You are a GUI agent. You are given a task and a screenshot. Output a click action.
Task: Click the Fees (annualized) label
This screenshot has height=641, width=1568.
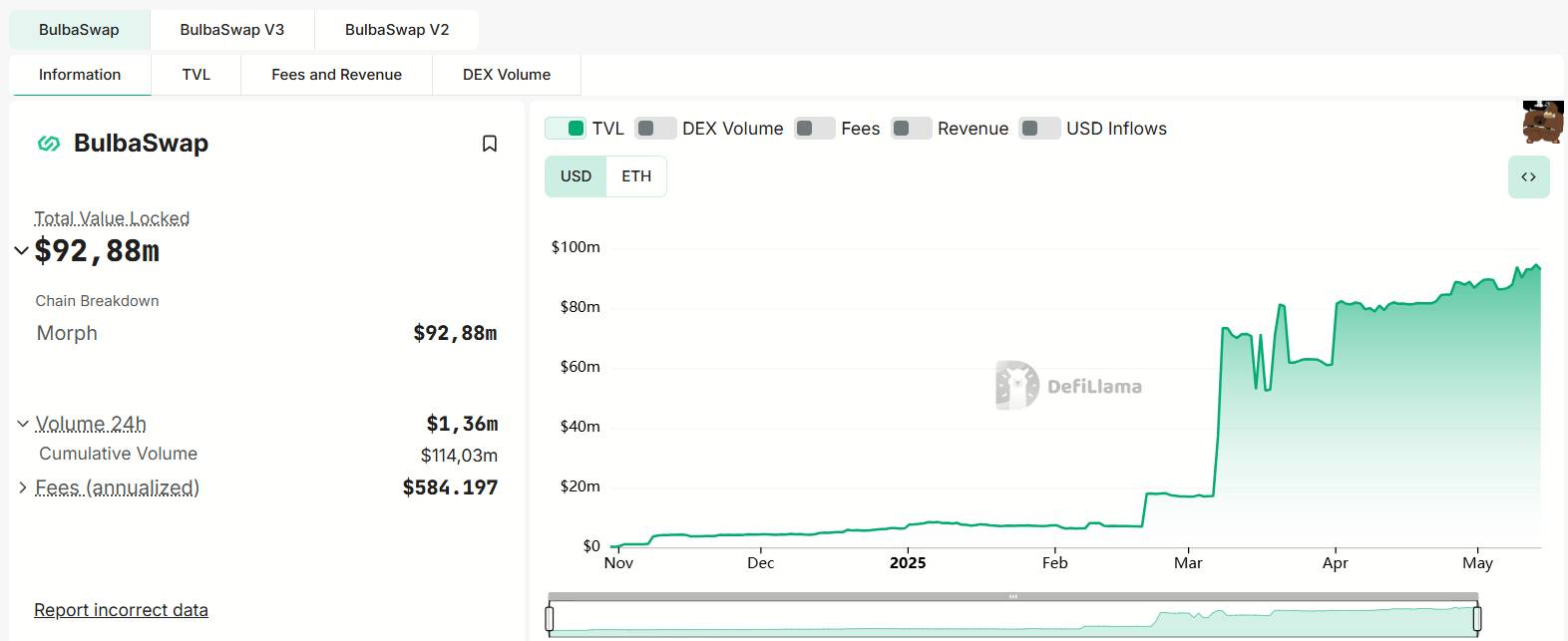[x=117, y=487]
